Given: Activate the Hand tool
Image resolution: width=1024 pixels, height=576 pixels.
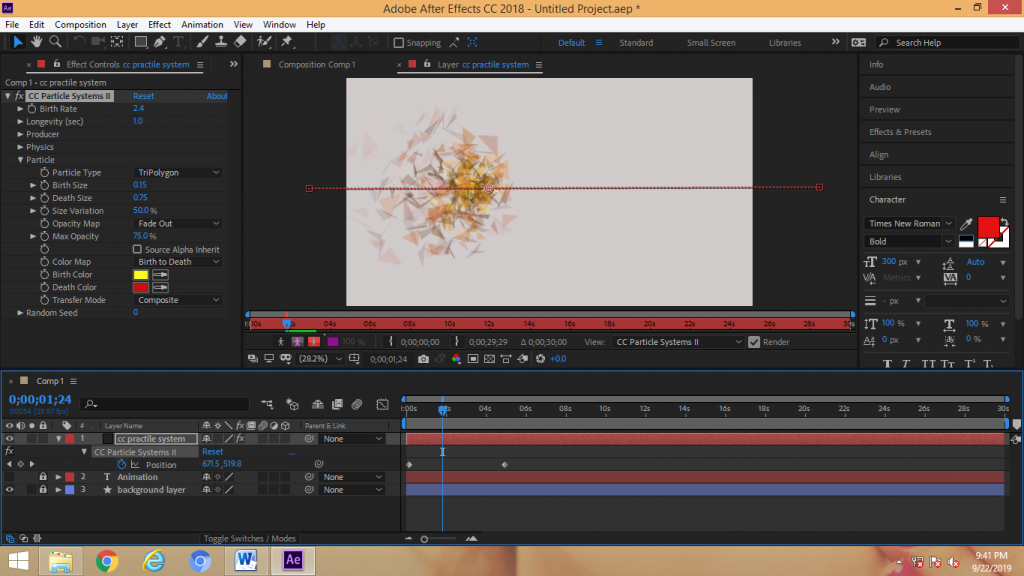Looking at the screenshot, I should point(36,42).
